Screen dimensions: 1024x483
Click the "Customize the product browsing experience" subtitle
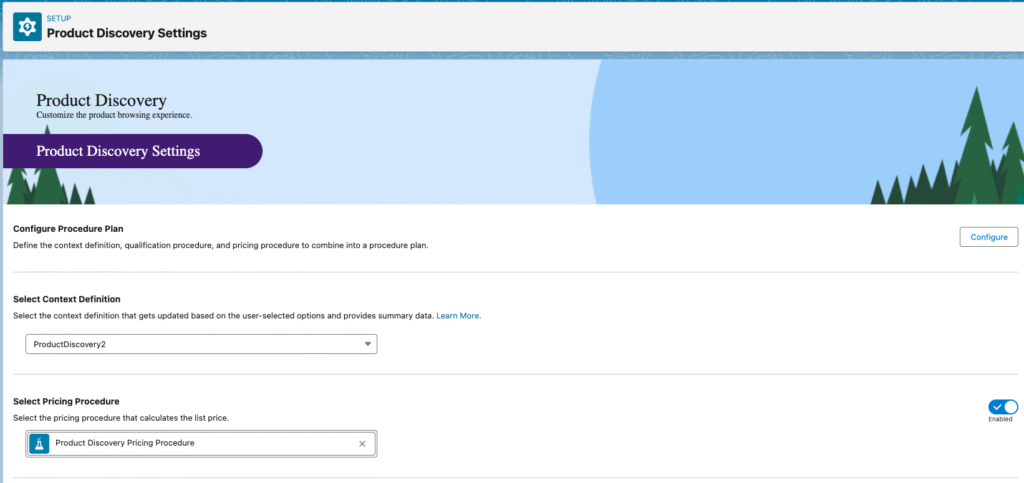coord(114,115)
